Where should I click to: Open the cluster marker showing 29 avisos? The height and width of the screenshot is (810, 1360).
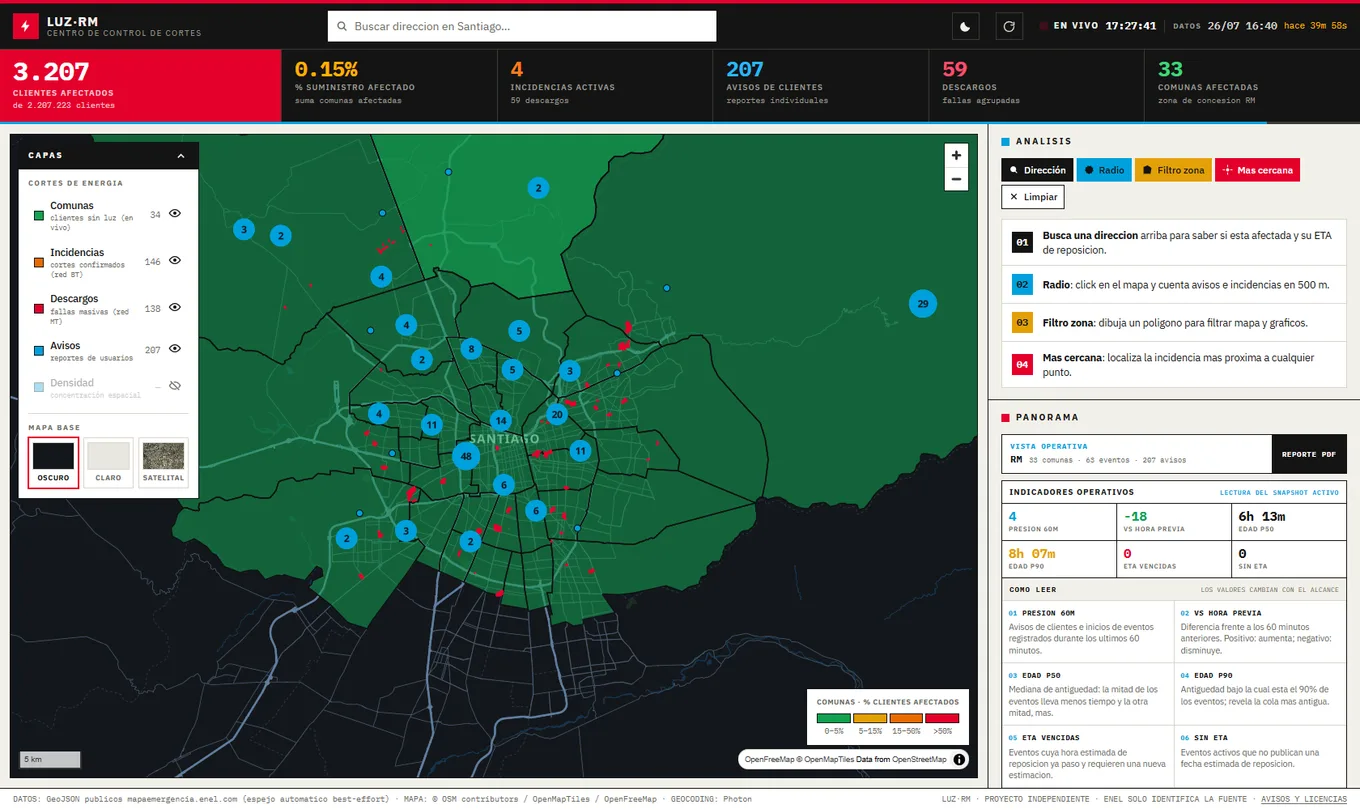(x=922, y=304)
